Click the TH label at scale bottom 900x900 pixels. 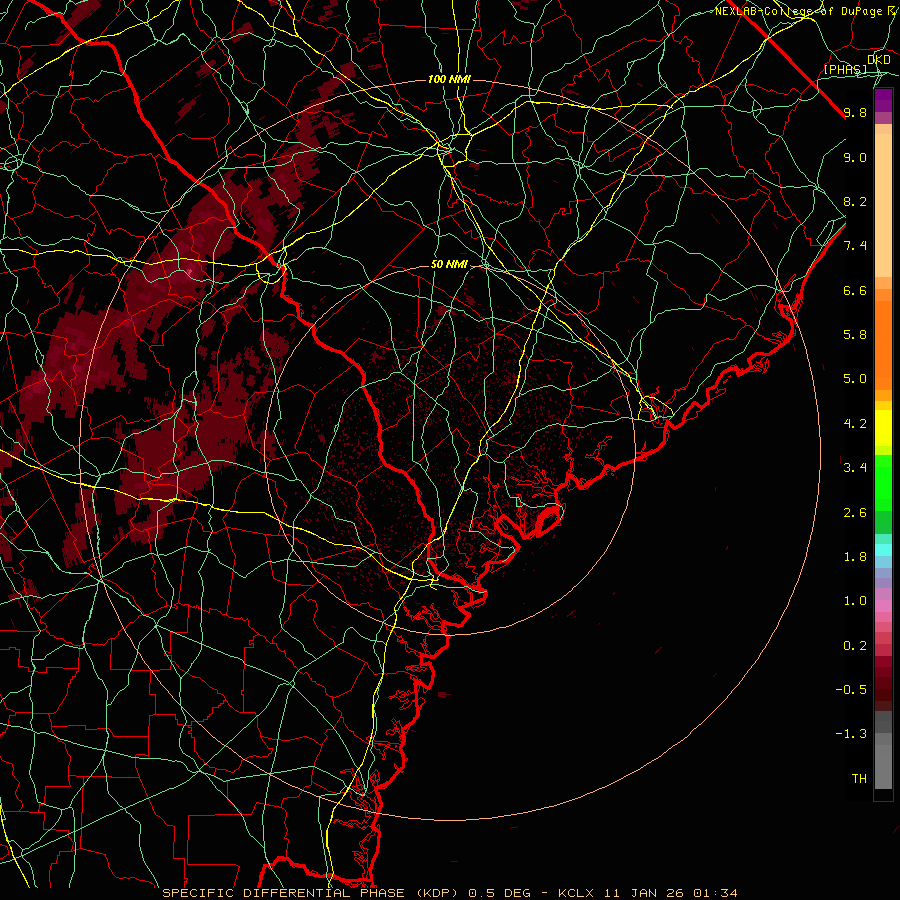point(859,779)
